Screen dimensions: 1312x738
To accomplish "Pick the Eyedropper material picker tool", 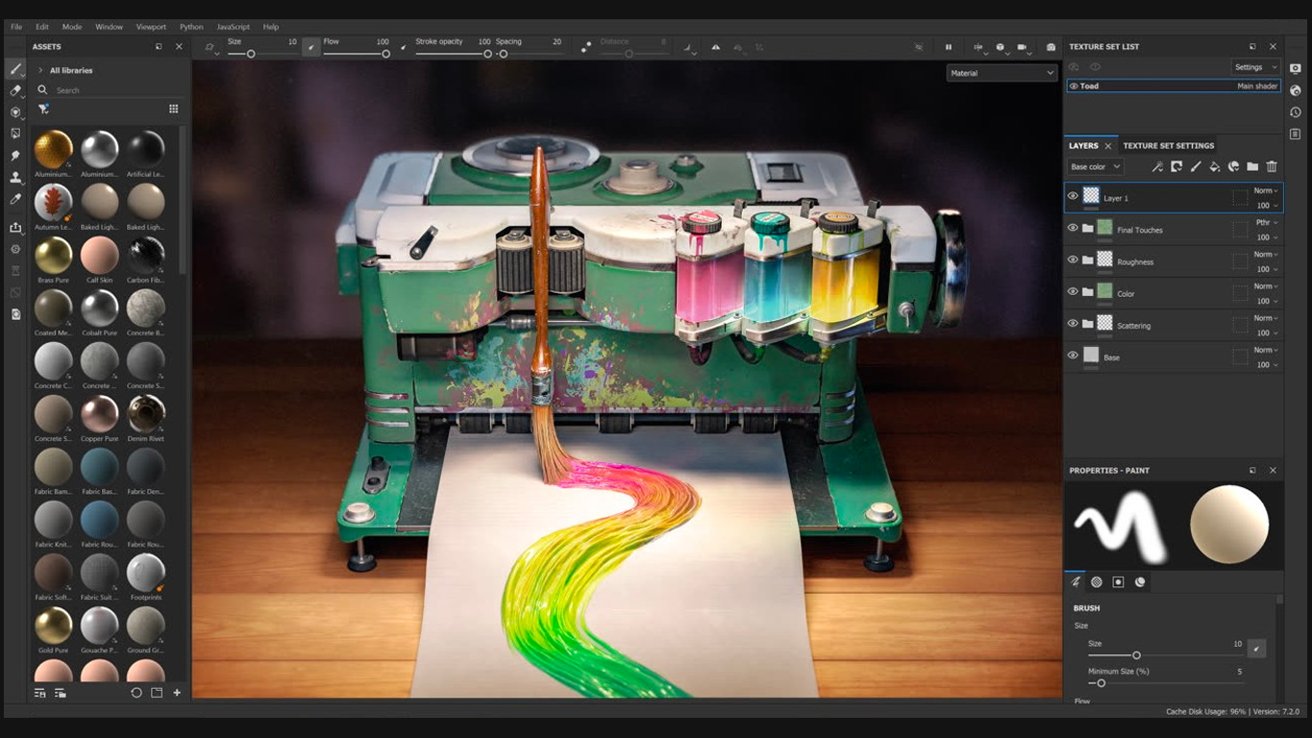I will [x=15, y=199].
